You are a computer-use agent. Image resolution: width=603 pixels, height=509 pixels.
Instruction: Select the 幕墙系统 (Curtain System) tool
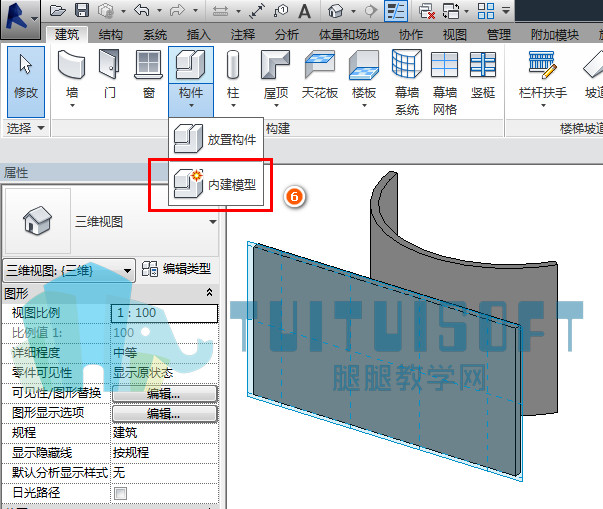[407, 83]
